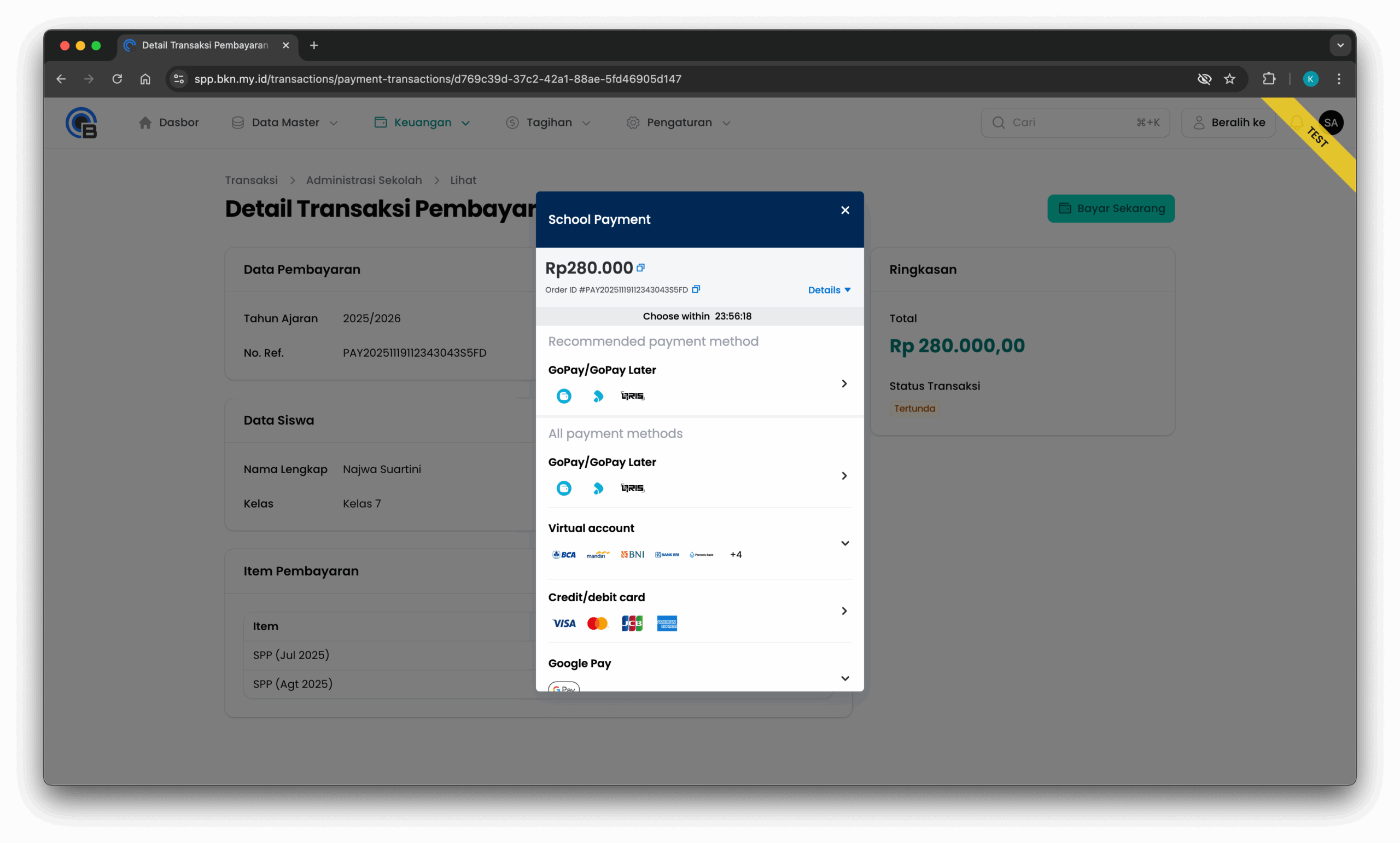Copy the Order ID using copy icon
The width and height of the screenshot is (1400, 843).
pos(696,289)
